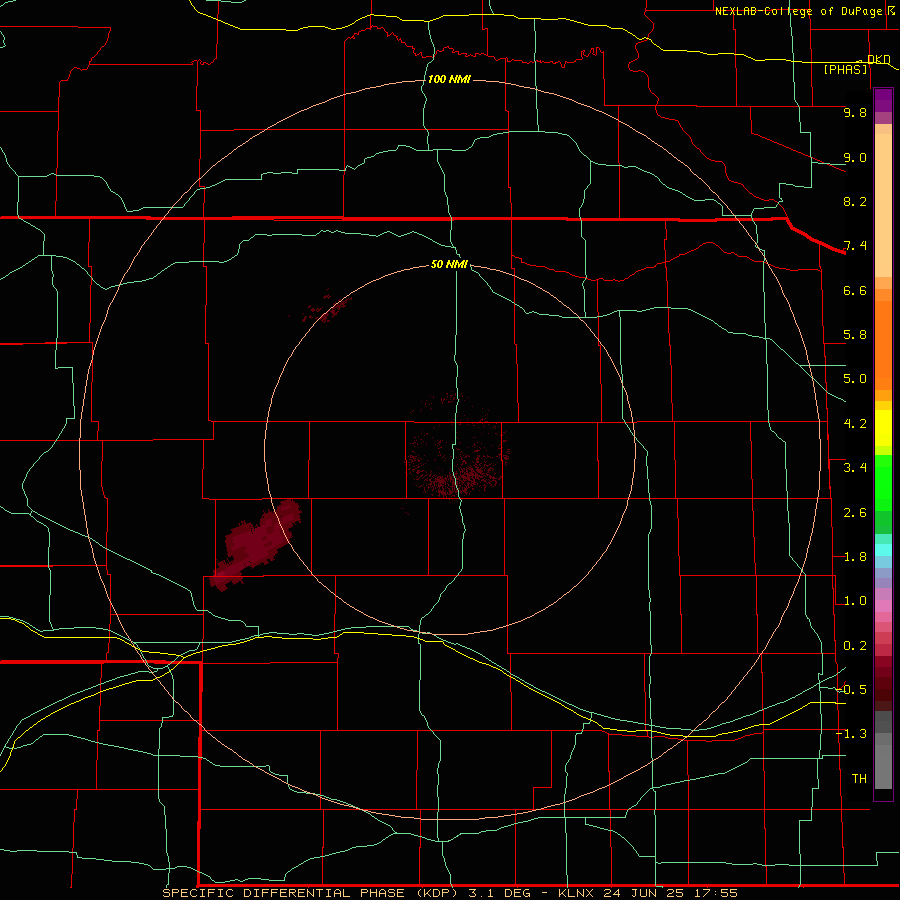Click the scattered echoes near the radar center
900x900 pixels.
coord(457,449)
